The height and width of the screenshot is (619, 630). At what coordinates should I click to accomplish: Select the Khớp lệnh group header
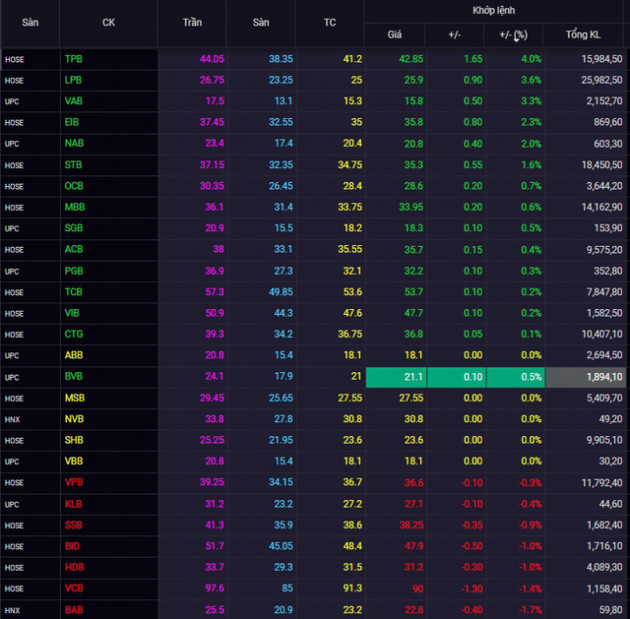(x=493, y=10)
